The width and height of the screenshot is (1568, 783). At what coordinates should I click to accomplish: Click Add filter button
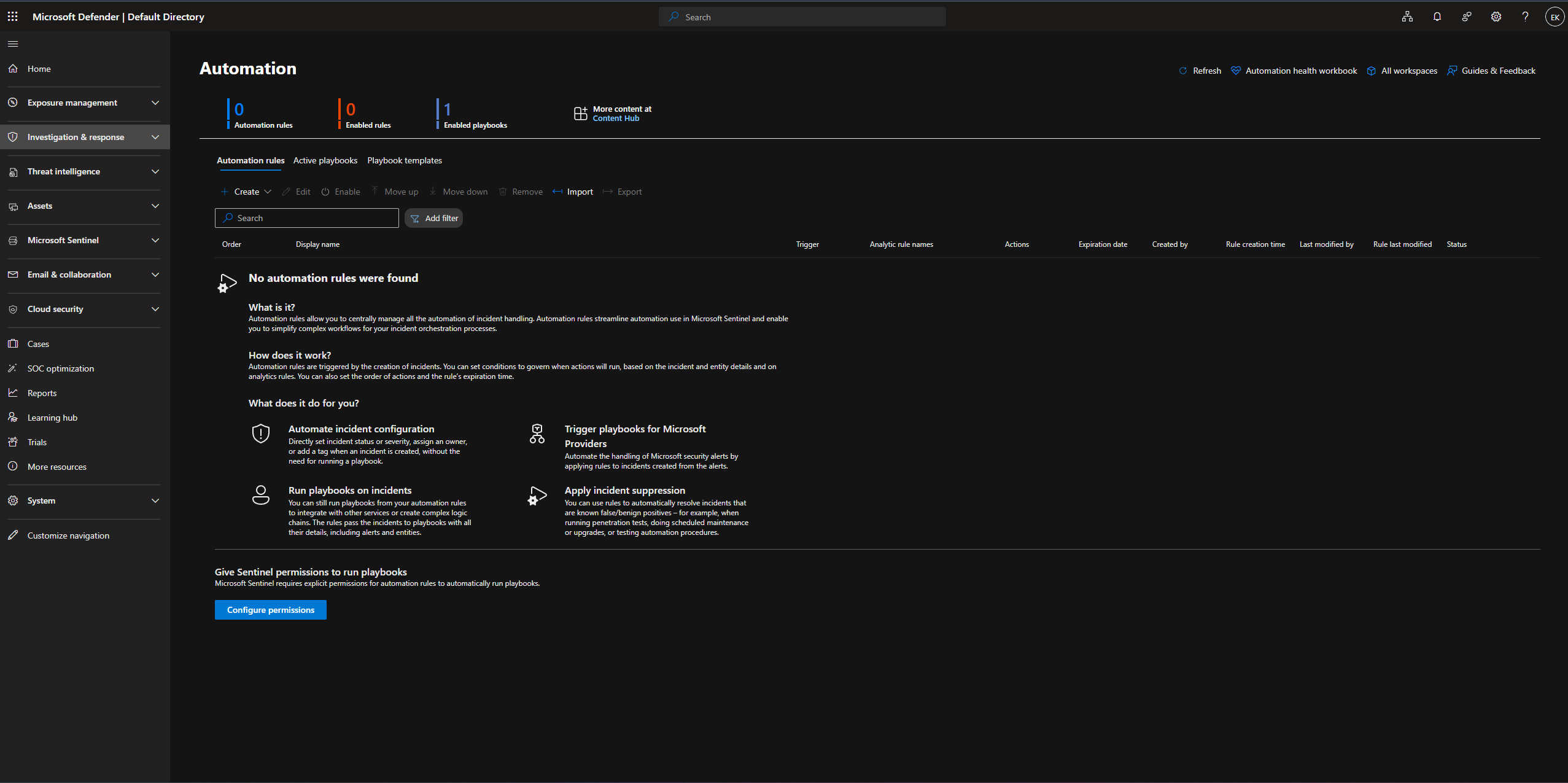(x=433, y=218)
